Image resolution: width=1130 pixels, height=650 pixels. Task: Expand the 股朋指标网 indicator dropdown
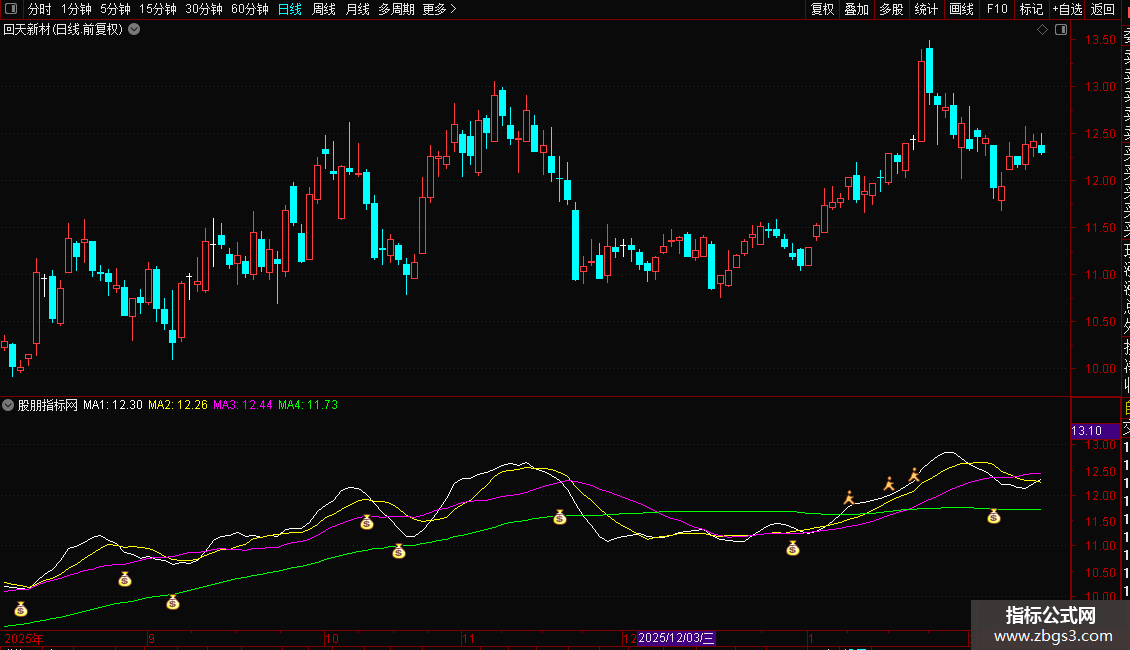point(8,406)
